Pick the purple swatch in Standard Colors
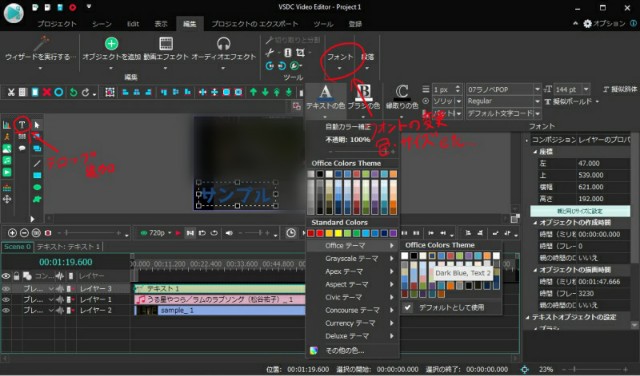This screenshot has height=376, width=640. (x=393, y=233)
